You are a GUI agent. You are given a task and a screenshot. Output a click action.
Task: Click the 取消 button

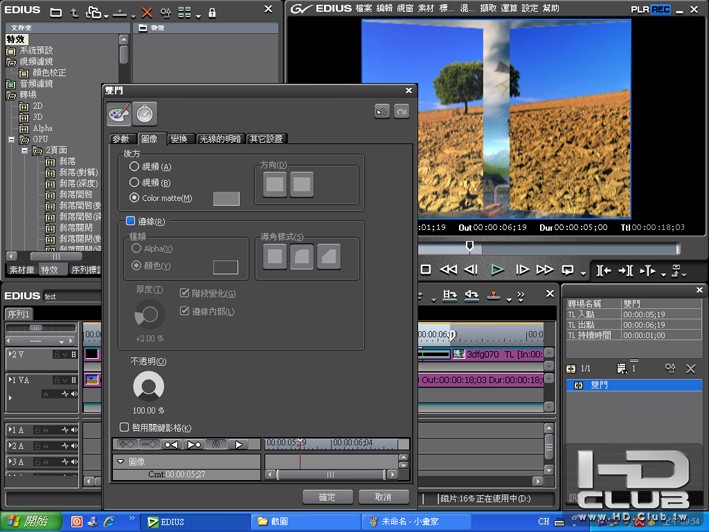[x=383, y=496]
